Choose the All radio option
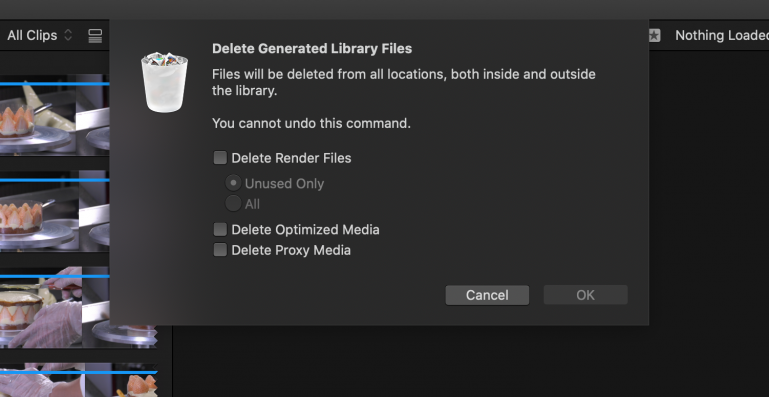Screen dimensions: 769x397 [x=233, y=204]
